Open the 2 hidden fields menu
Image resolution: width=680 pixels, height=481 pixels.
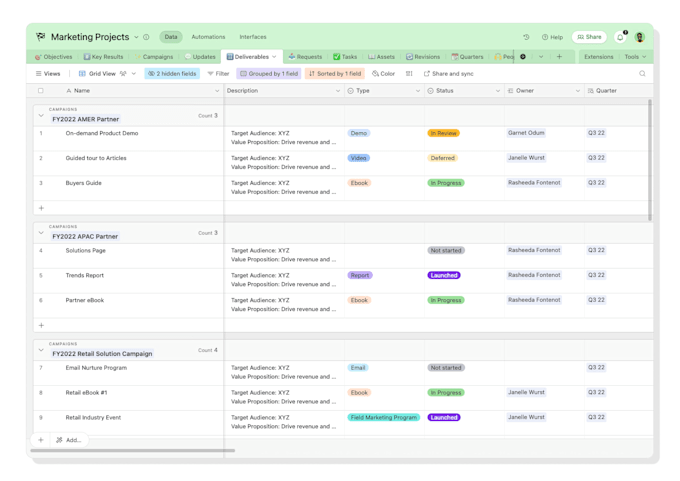[x=172, y=74]
